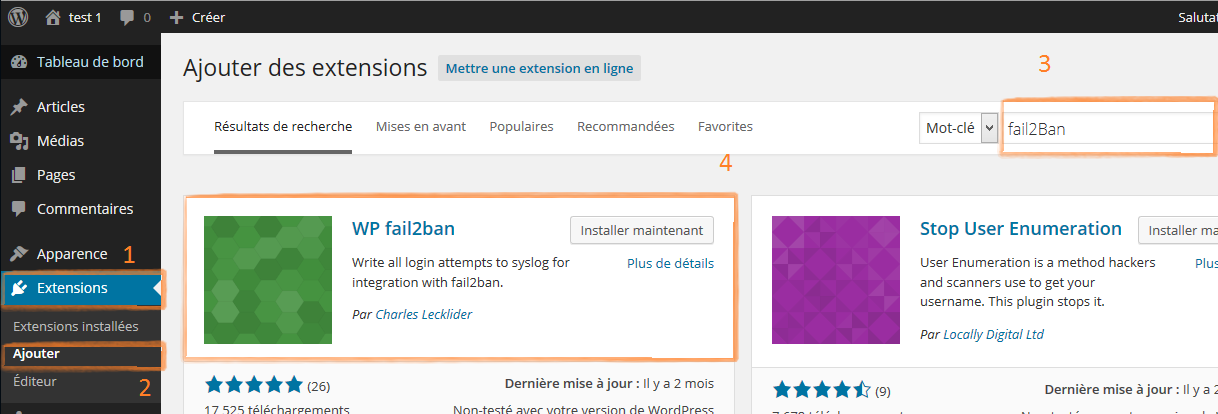Screen dimensions: 1218x414
Task: Open the Éditeur submenu item
Action: (35, 381)
